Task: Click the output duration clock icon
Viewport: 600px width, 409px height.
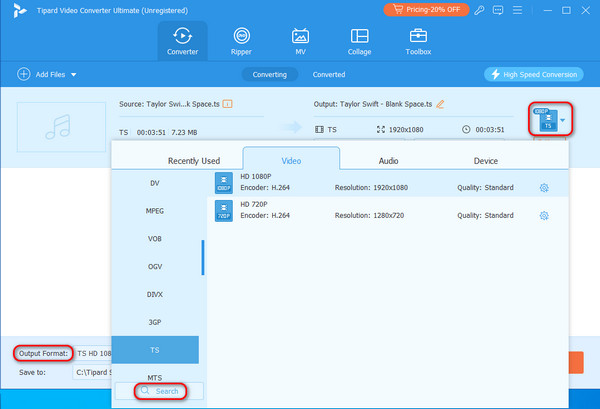Action: (x=466, y=129)
